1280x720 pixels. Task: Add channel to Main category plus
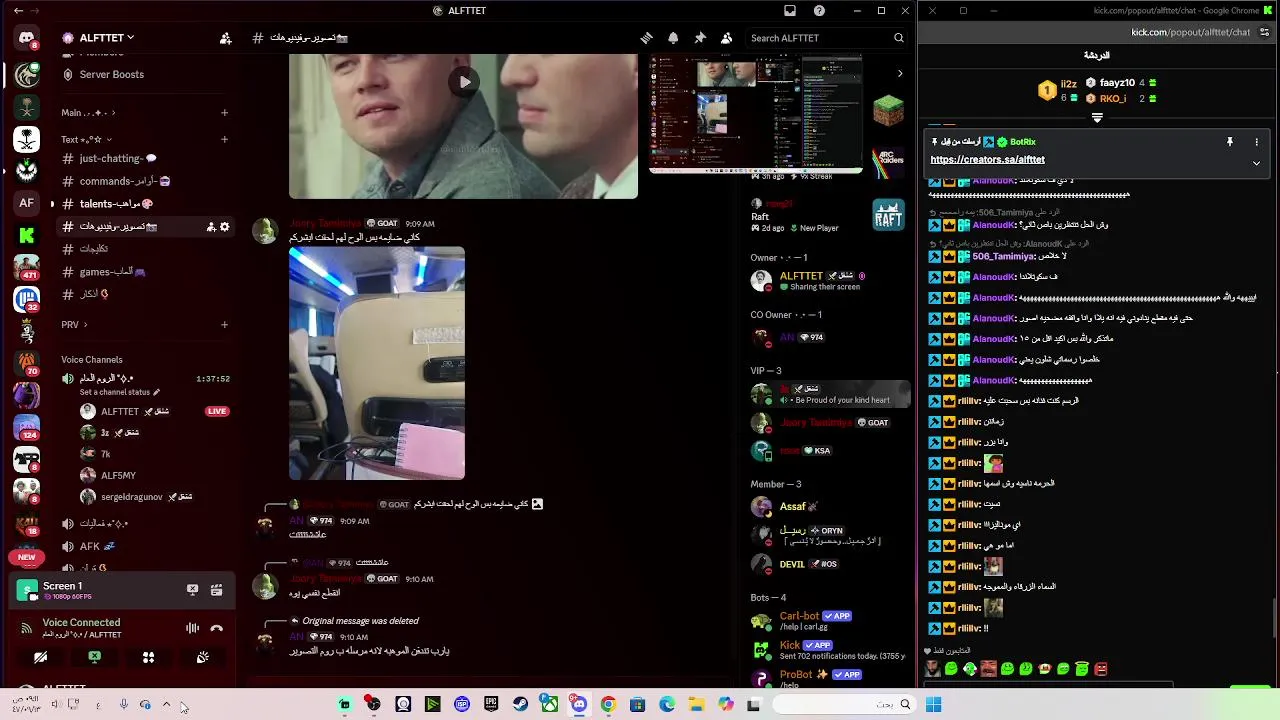(x=224, y=113)
